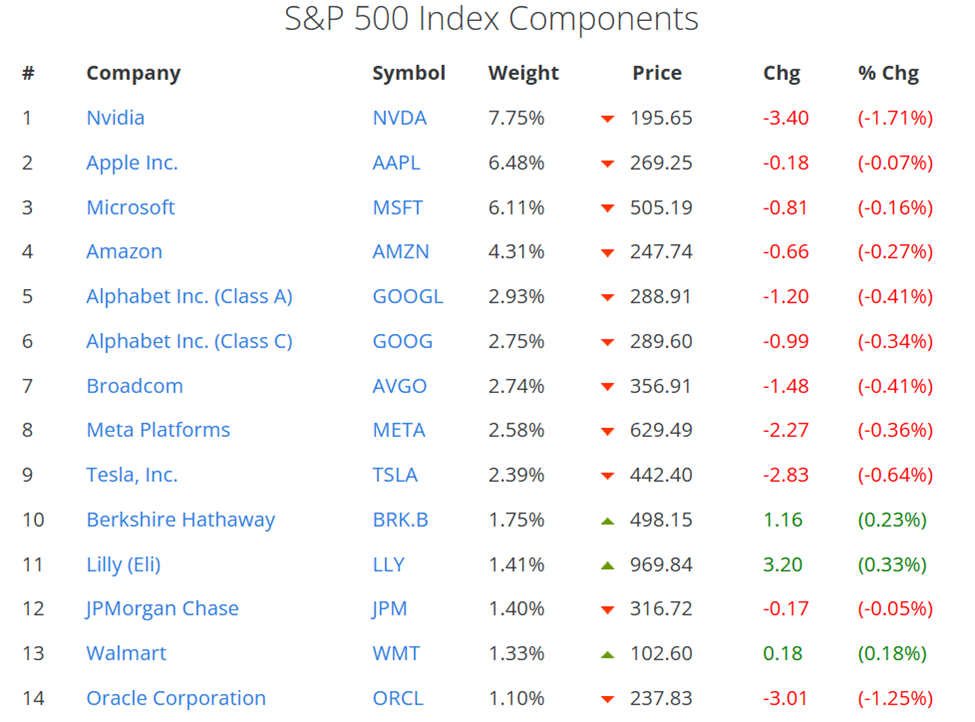Click the Weight column header

click(523, 73)
